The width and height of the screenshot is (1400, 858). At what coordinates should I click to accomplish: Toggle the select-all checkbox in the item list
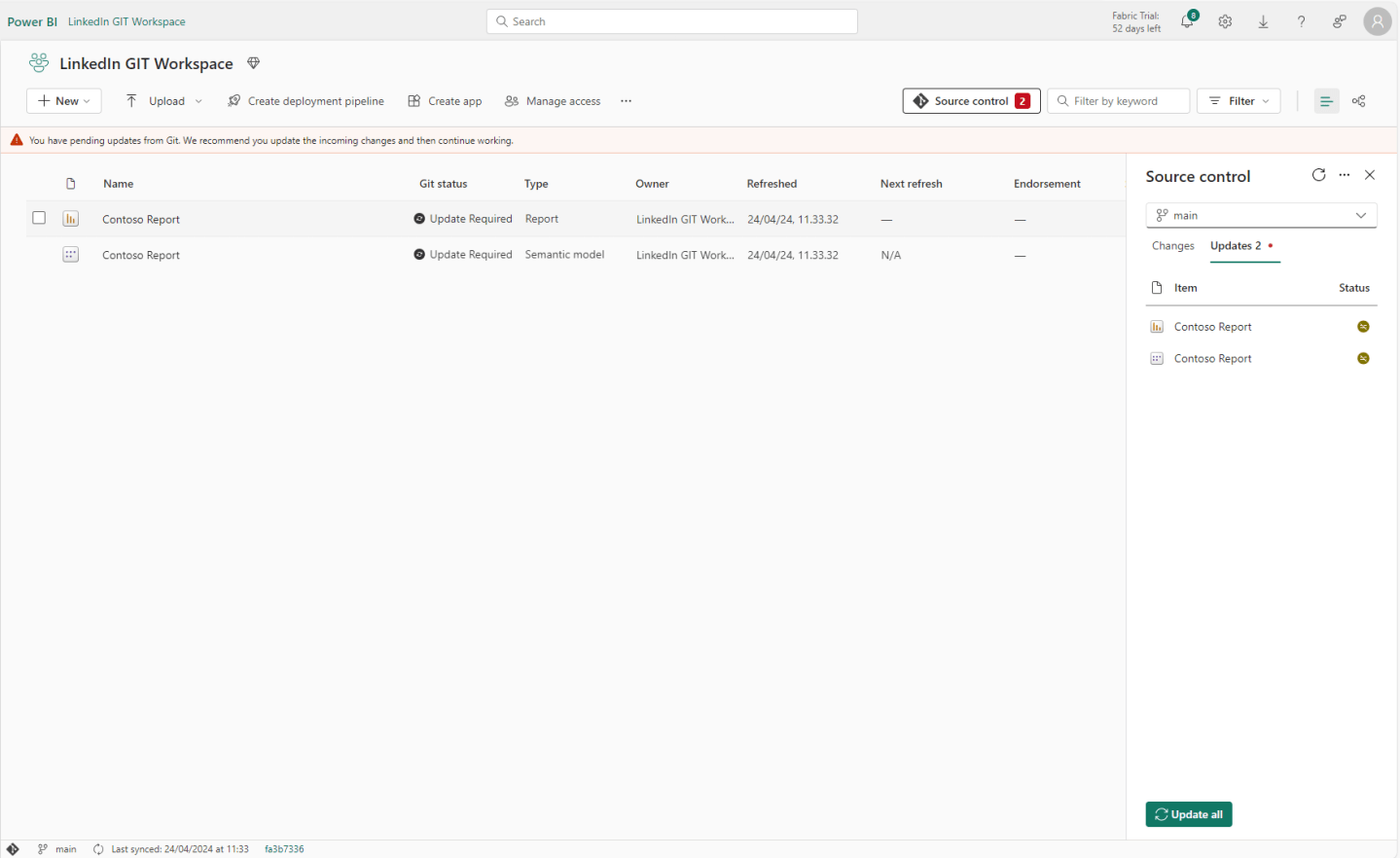click(x=39, y=183)
